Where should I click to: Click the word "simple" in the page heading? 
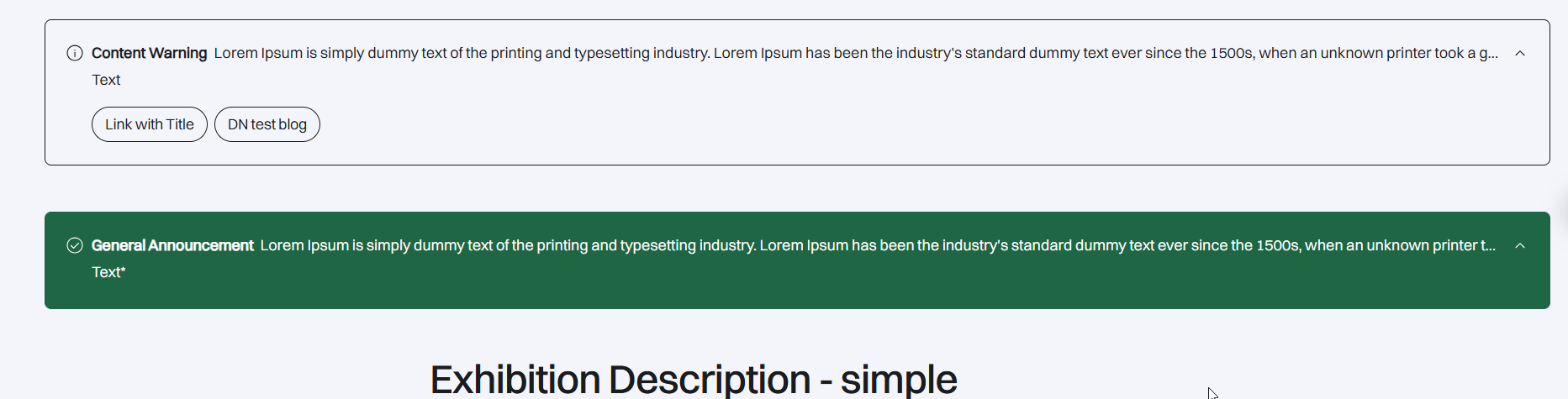click(899, 379)
